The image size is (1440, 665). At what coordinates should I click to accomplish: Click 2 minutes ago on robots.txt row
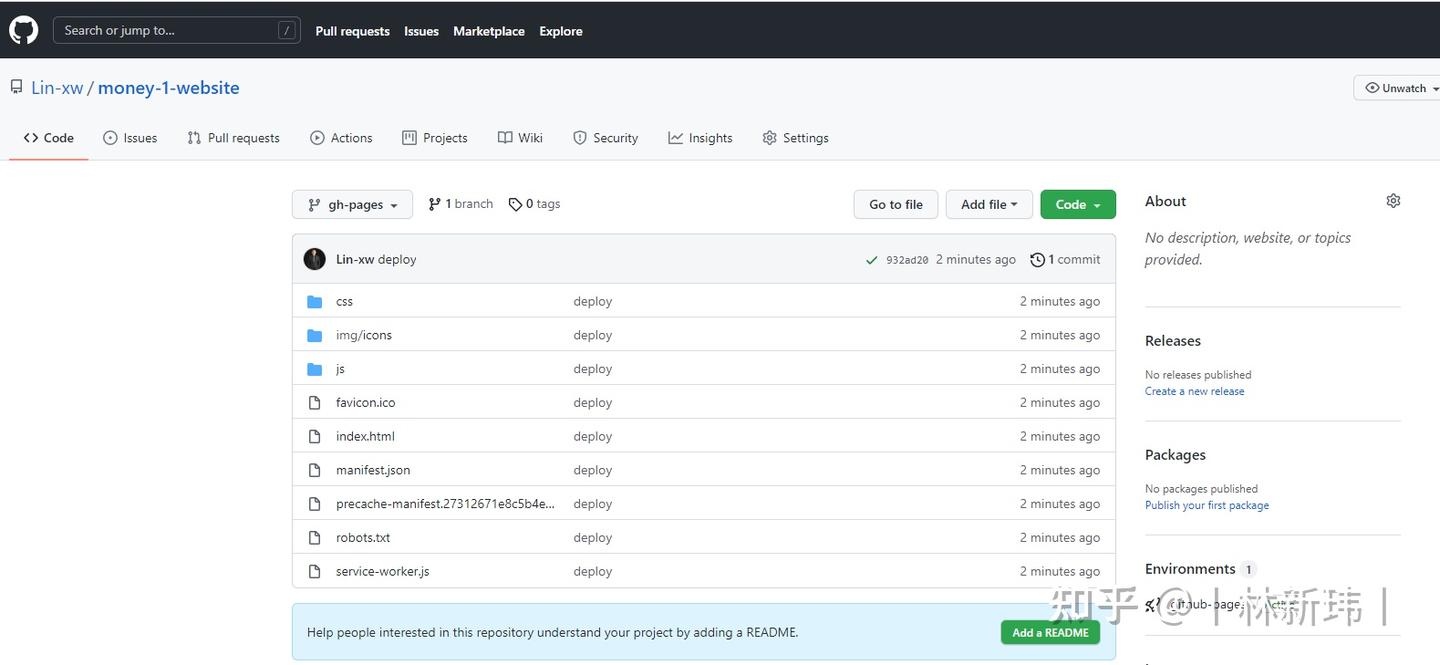click(x=1060, y=538)
